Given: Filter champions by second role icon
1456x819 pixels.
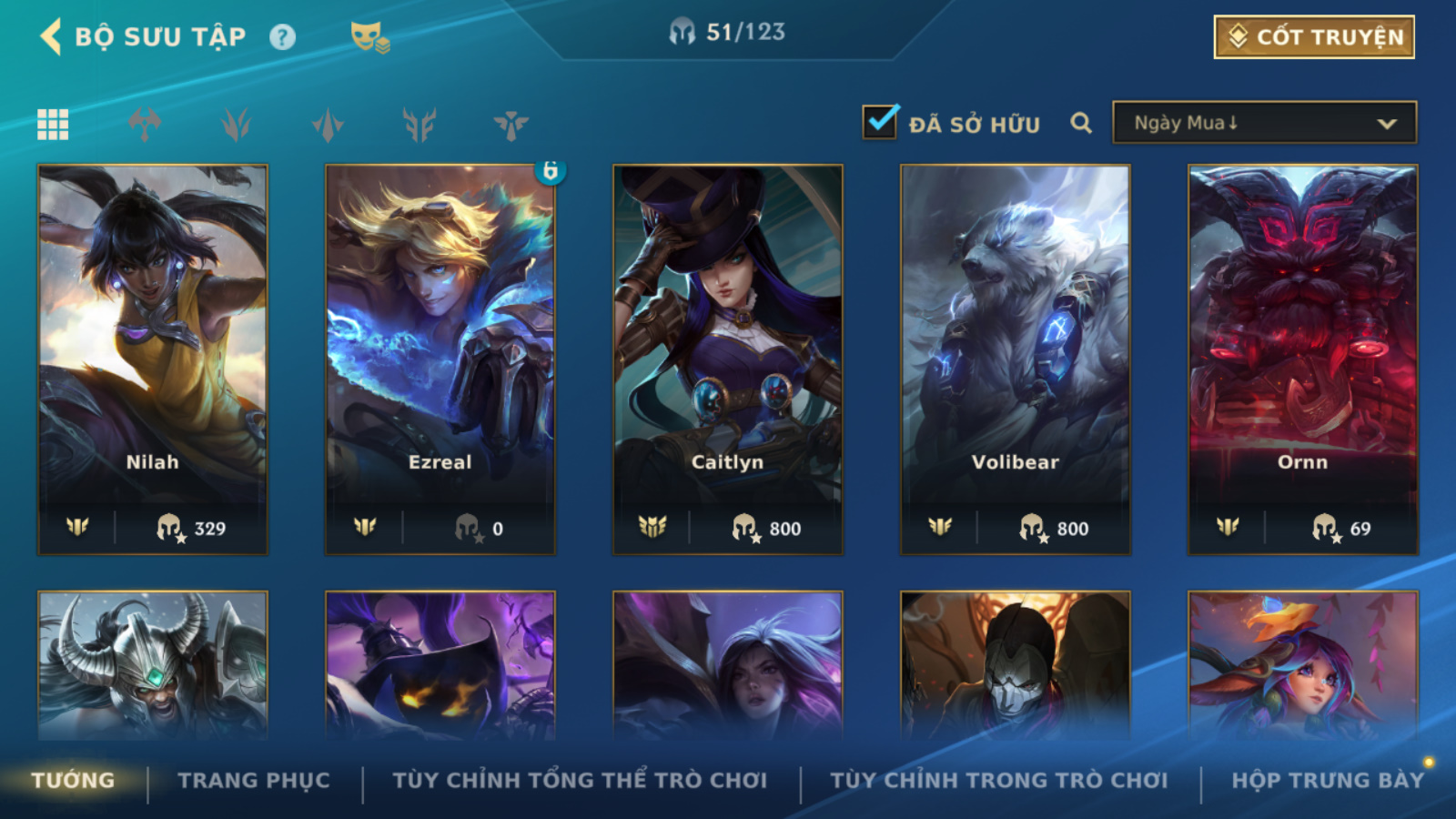Looking at the screenshot, I should [x=236, y=124].
